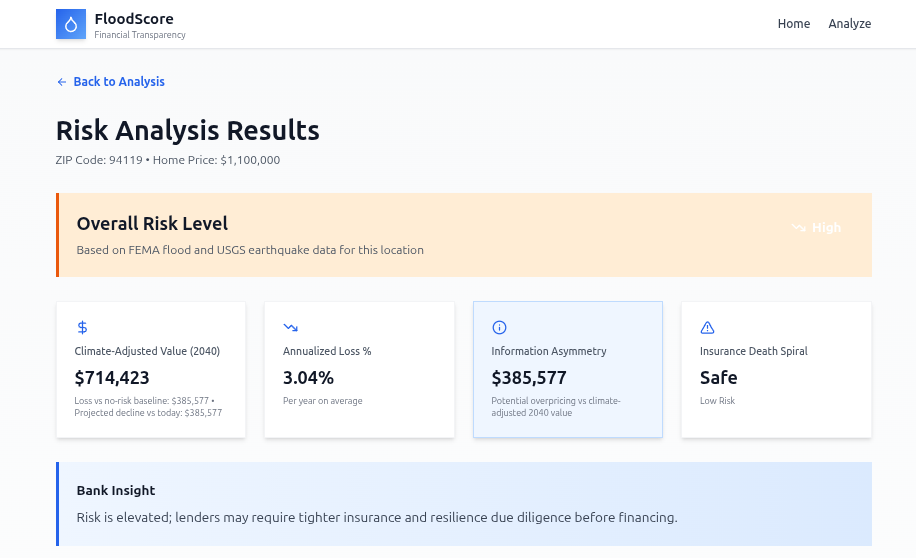Click the dollar sign icon
Viewport: 916px width, 558px height.
[82, 327]
